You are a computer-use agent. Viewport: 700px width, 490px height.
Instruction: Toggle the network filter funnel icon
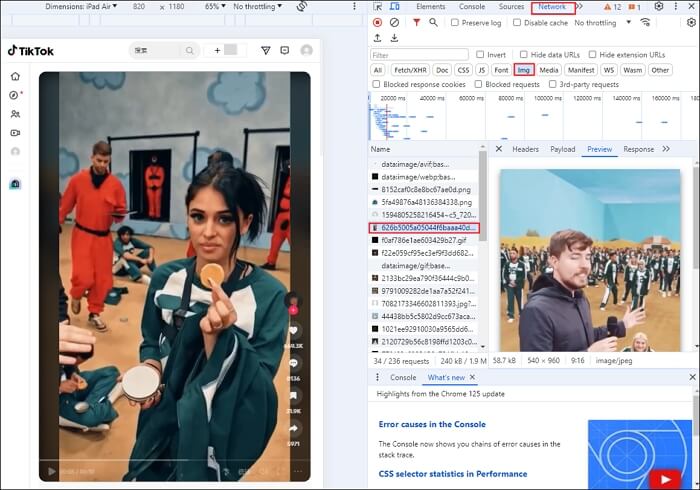[417, 22]
